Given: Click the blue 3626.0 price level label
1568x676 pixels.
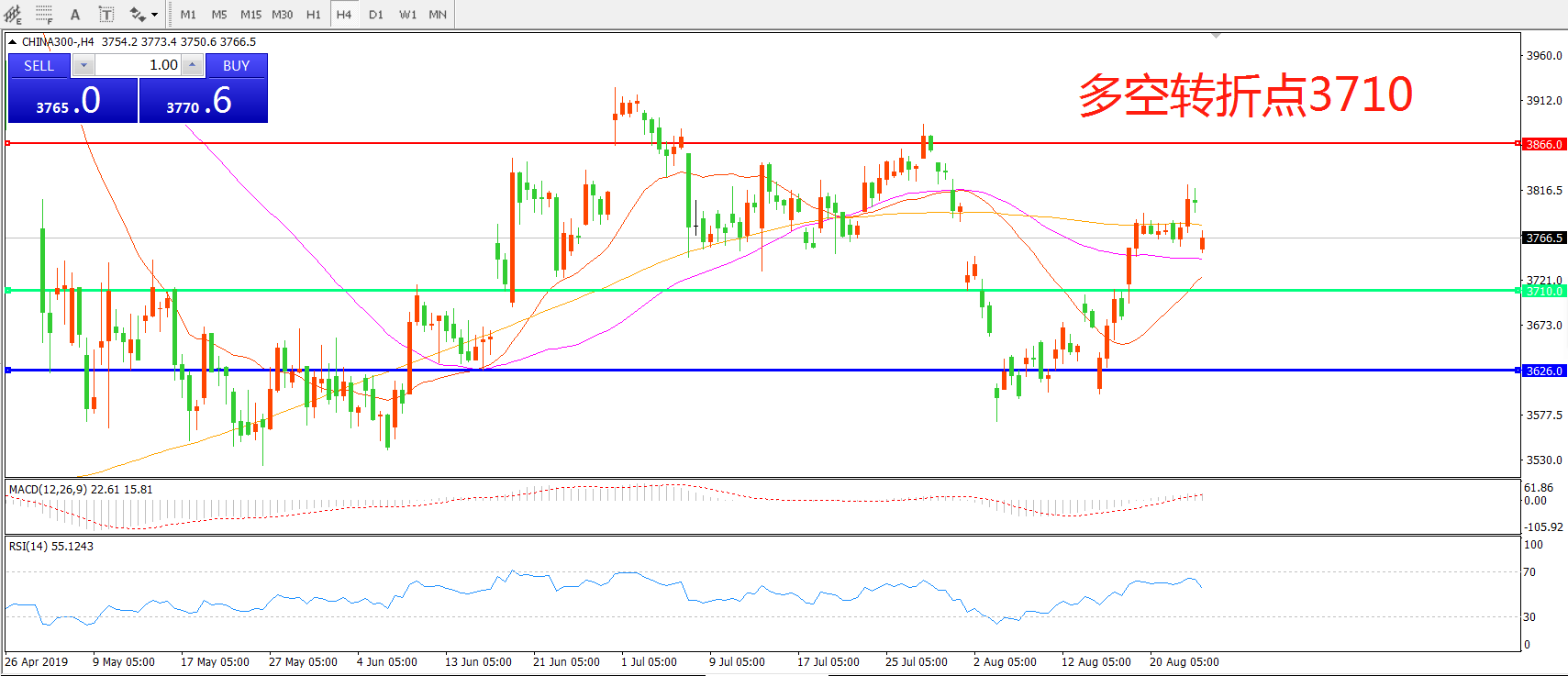Looking at the screenshot, I should pos(1543,371).
